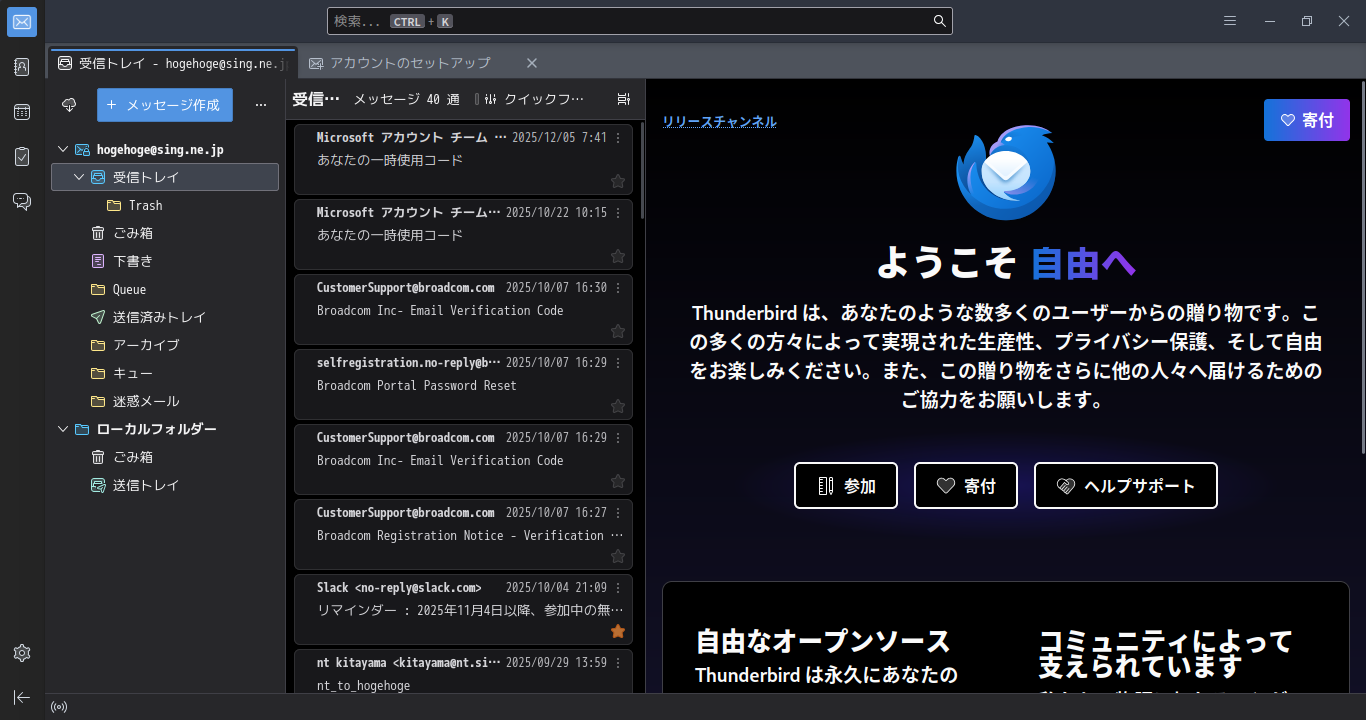Image resolution: width=1366 pixels, height=720 pixels.
Task: Collapse the ローカルフォルダー tree
Action: tap(63, 429)
